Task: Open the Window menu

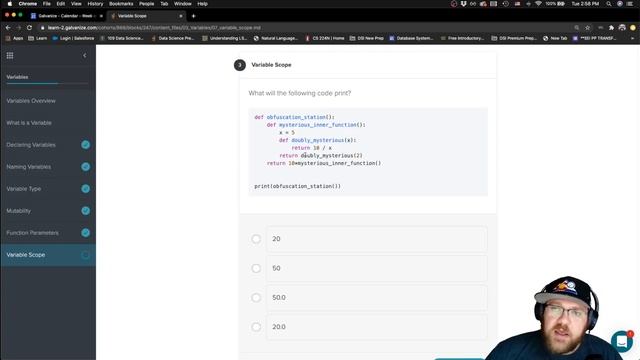Action: coord(182,4)
